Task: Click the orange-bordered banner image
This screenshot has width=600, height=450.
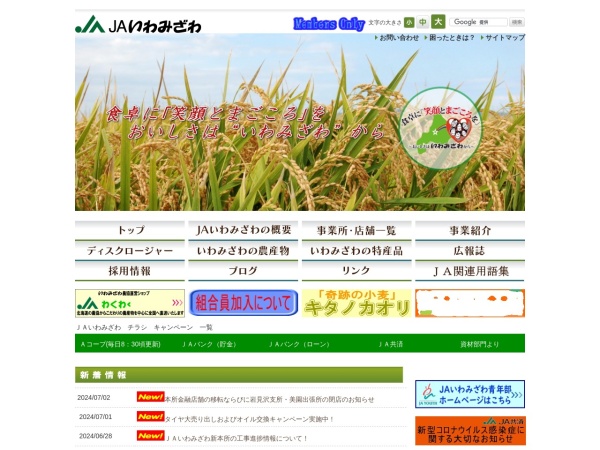Action: 470,303
